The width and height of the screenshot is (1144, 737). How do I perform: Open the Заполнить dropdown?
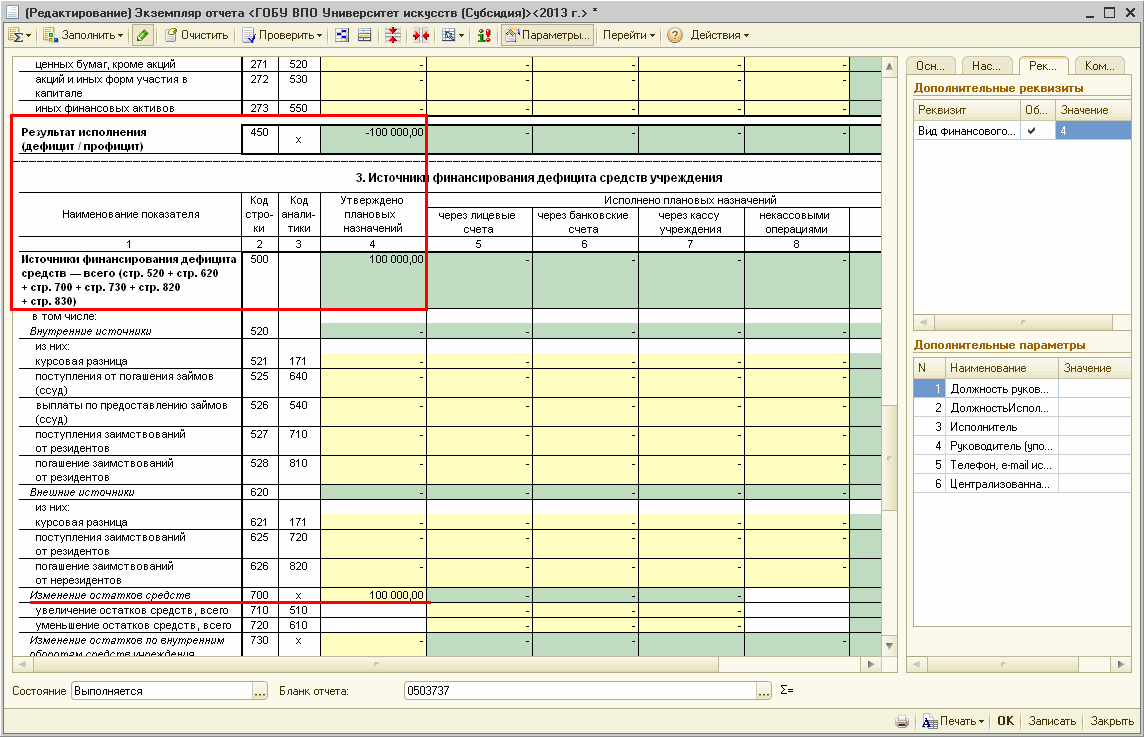[x=84, y=35]
